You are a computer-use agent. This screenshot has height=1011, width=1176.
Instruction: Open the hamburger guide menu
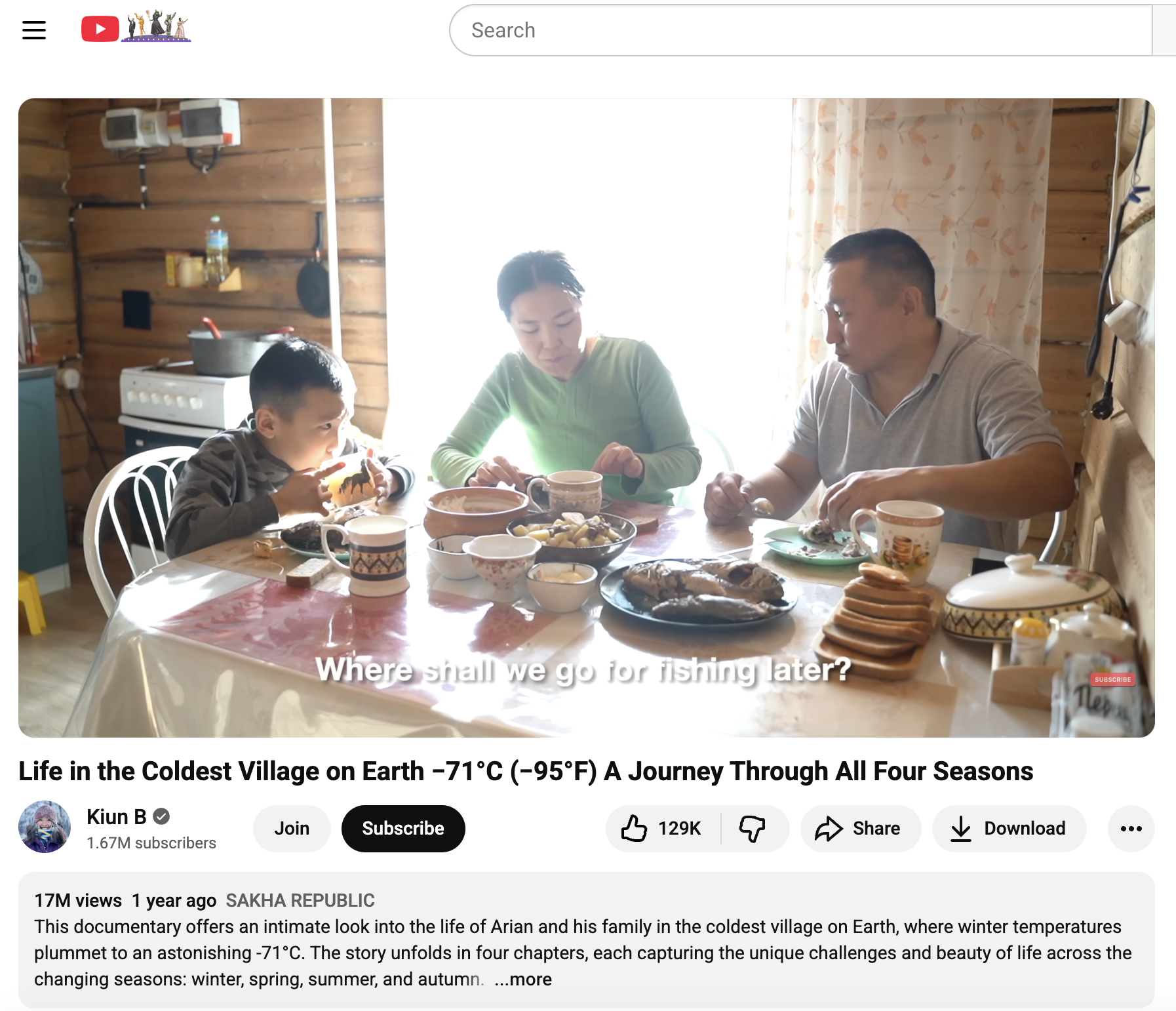tap(34, 30)
